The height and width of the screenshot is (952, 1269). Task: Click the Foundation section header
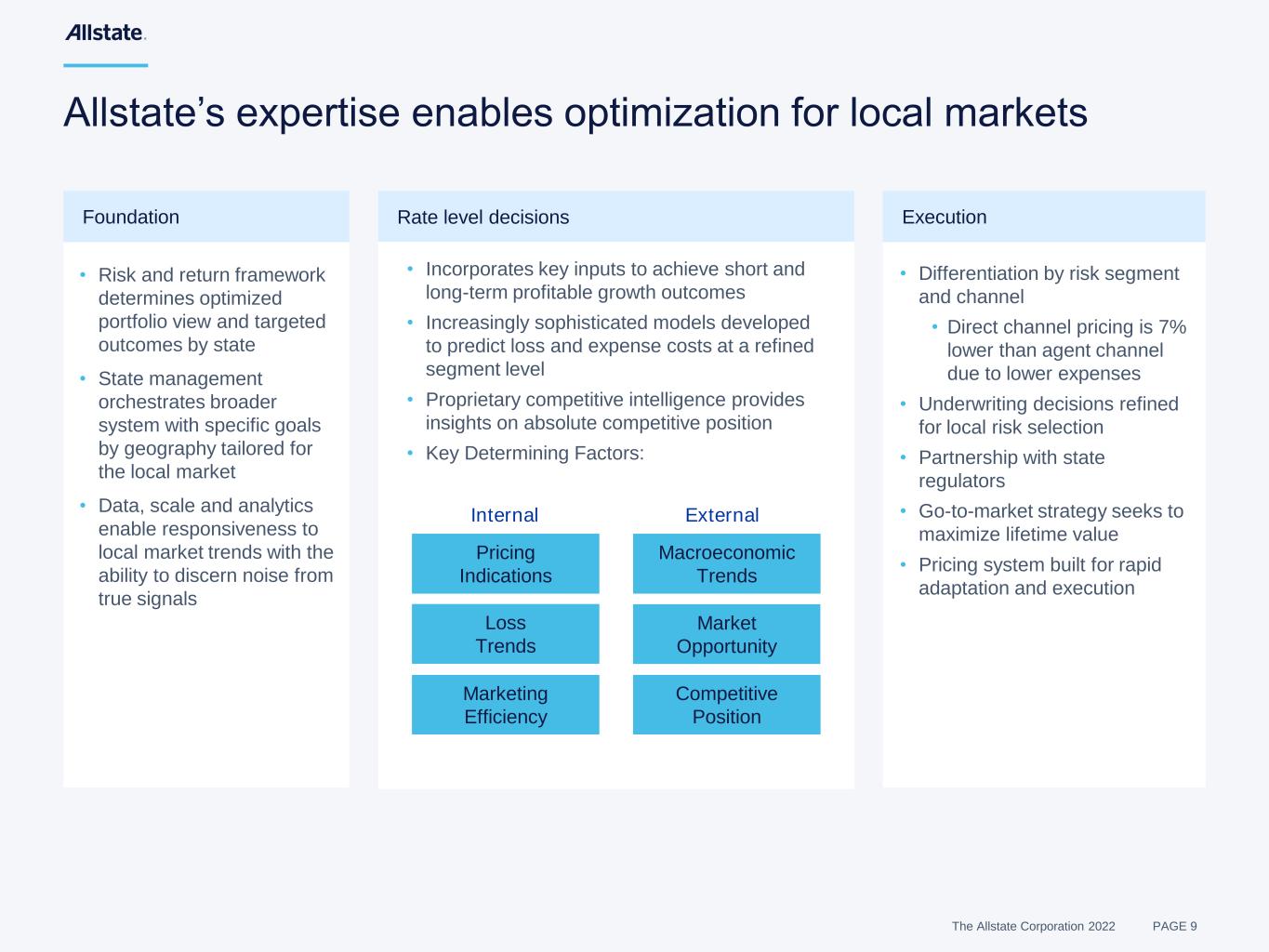(131, 217)
